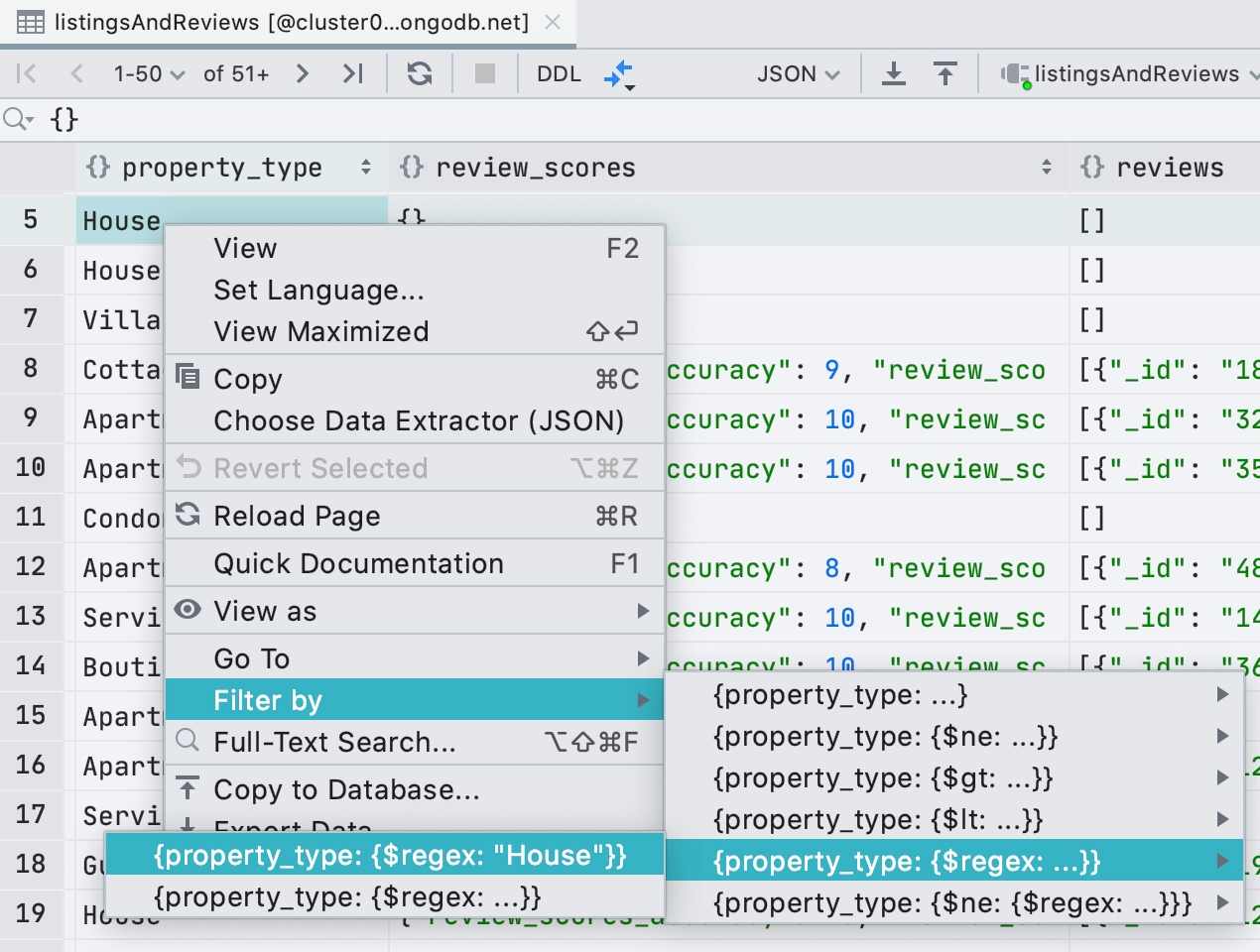Image resolution: width=1260 pixels, height=952 pixels.
Task: Select row number 8
Action: coord(31,369)
